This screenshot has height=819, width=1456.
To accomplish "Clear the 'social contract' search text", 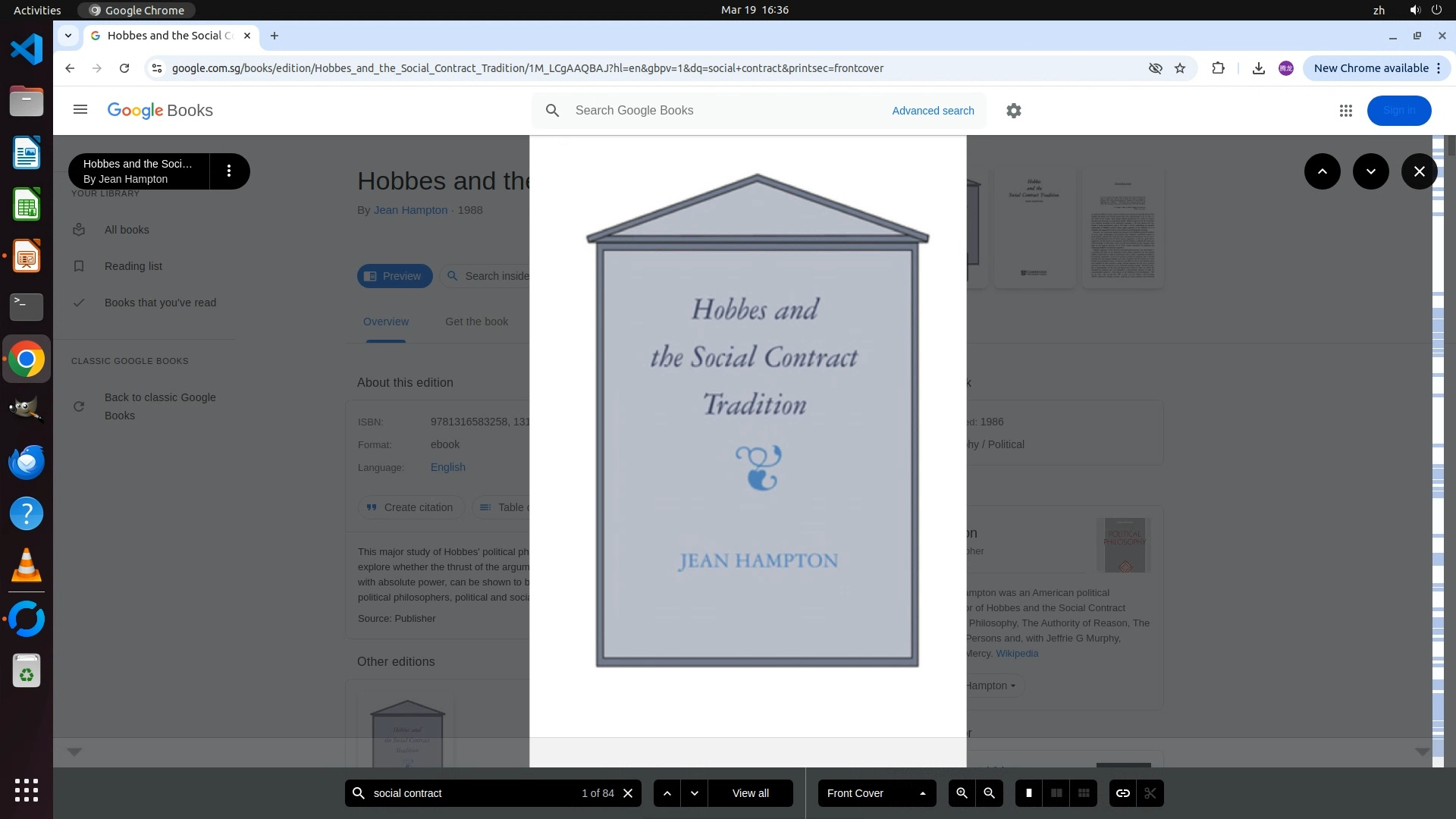I will (628, 793).
